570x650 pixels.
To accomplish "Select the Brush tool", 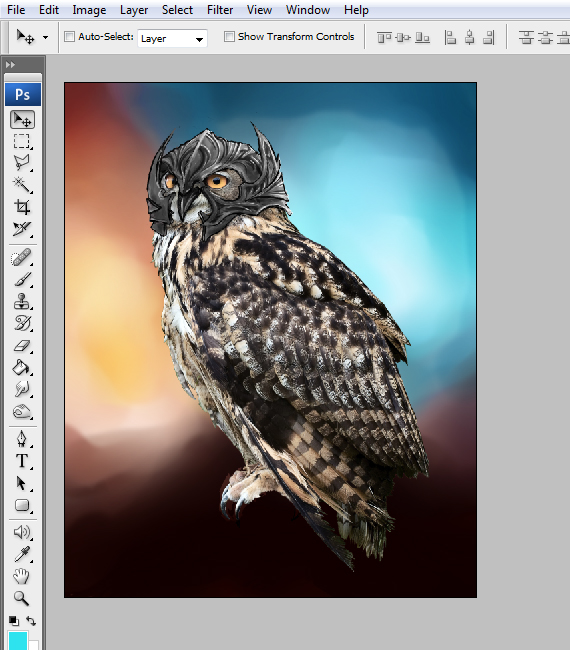I will [22, 279].
